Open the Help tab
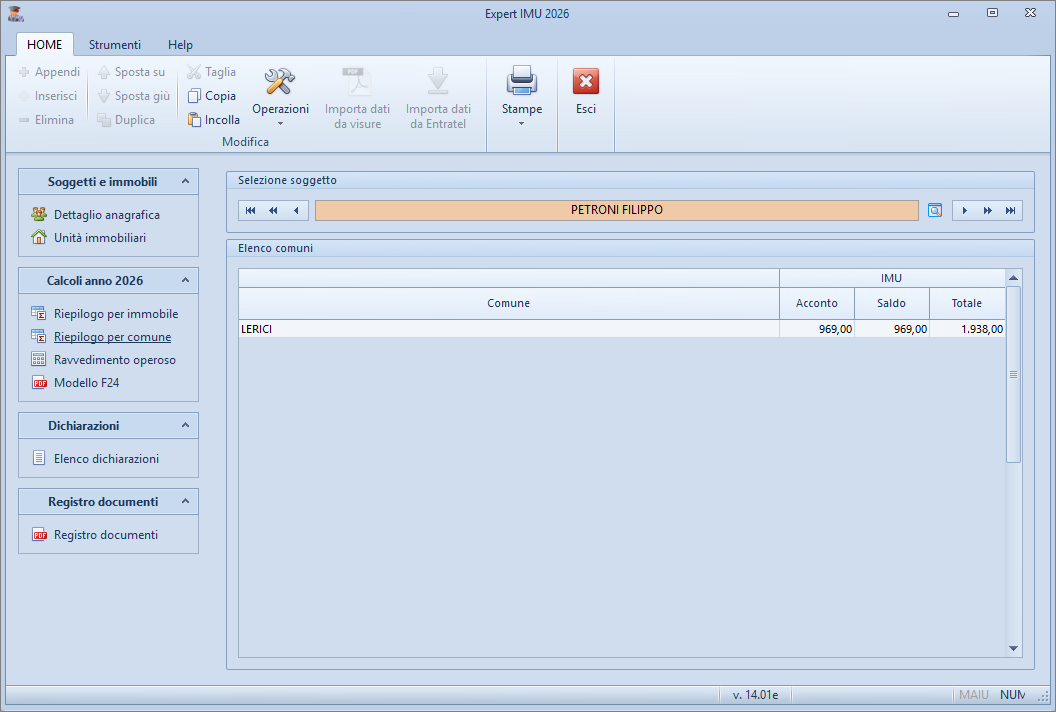The width and height of the screenshot is (1056, 712). tap(180, 45)
